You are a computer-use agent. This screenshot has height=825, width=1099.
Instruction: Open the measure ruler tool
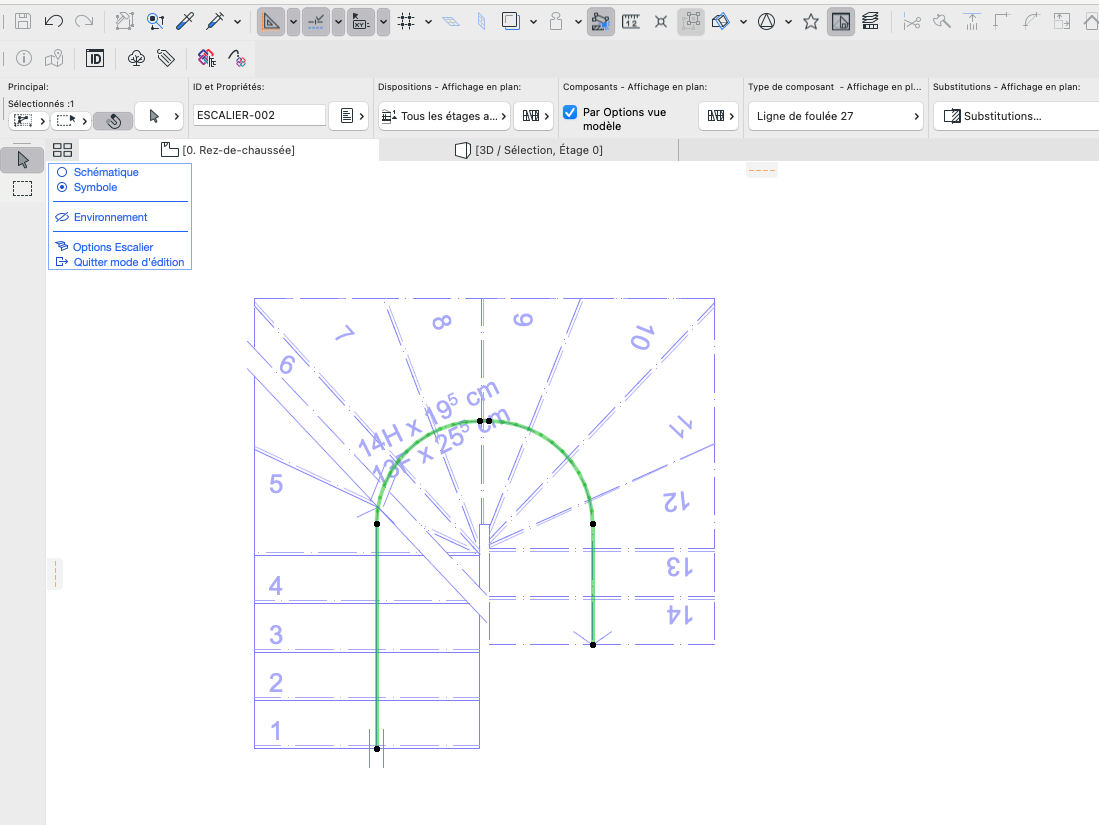(631, 22)
